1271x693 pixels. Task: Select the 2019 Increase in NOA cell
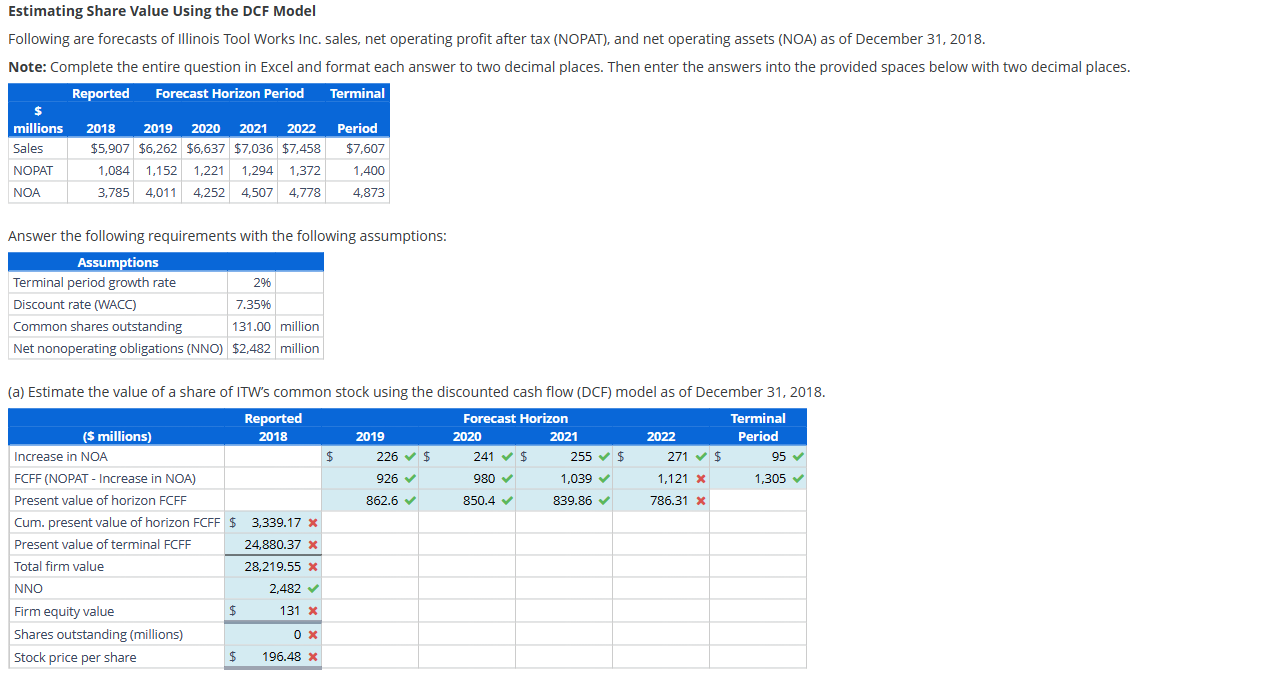click(369, 456)
